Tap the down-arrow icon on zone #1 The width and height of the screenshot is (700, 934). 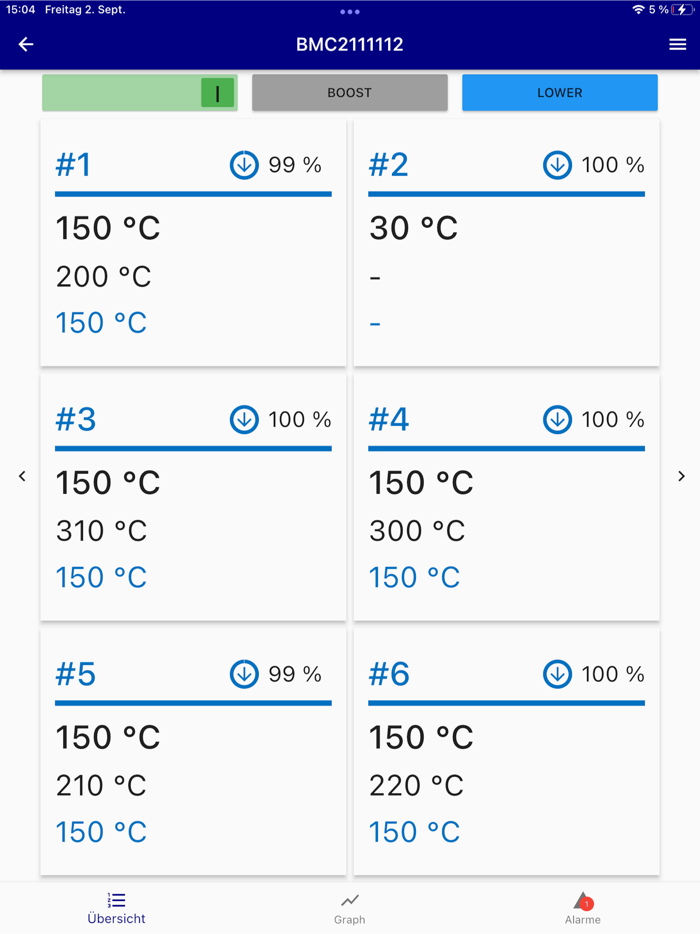[244, 165]
